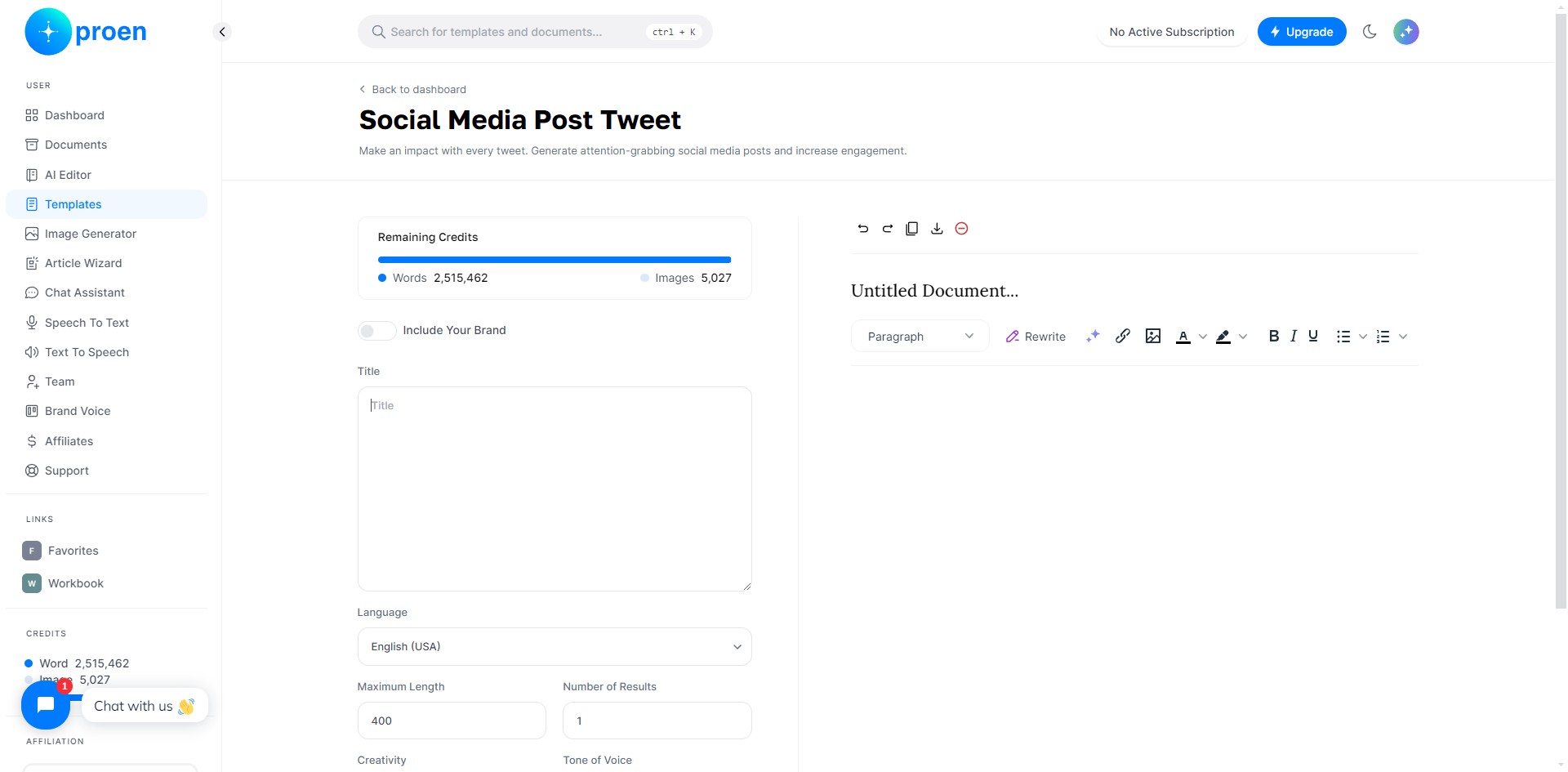This screenshot has width=1568, height=772.
Task: Click the undo icon in editor
Action: click(x=863, y=229)
